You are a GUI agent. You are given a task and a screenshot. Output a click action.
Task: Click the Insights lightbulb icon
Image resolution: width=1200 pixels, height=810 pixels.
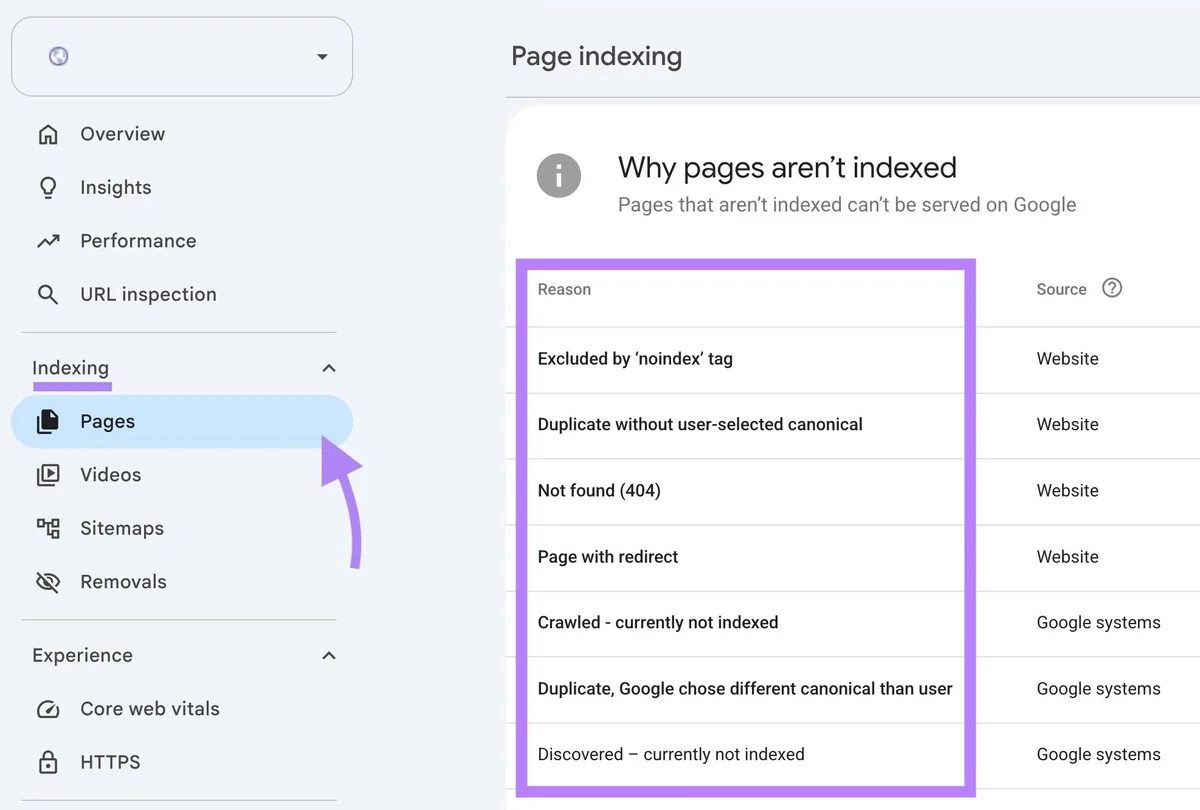coord(48,187)
